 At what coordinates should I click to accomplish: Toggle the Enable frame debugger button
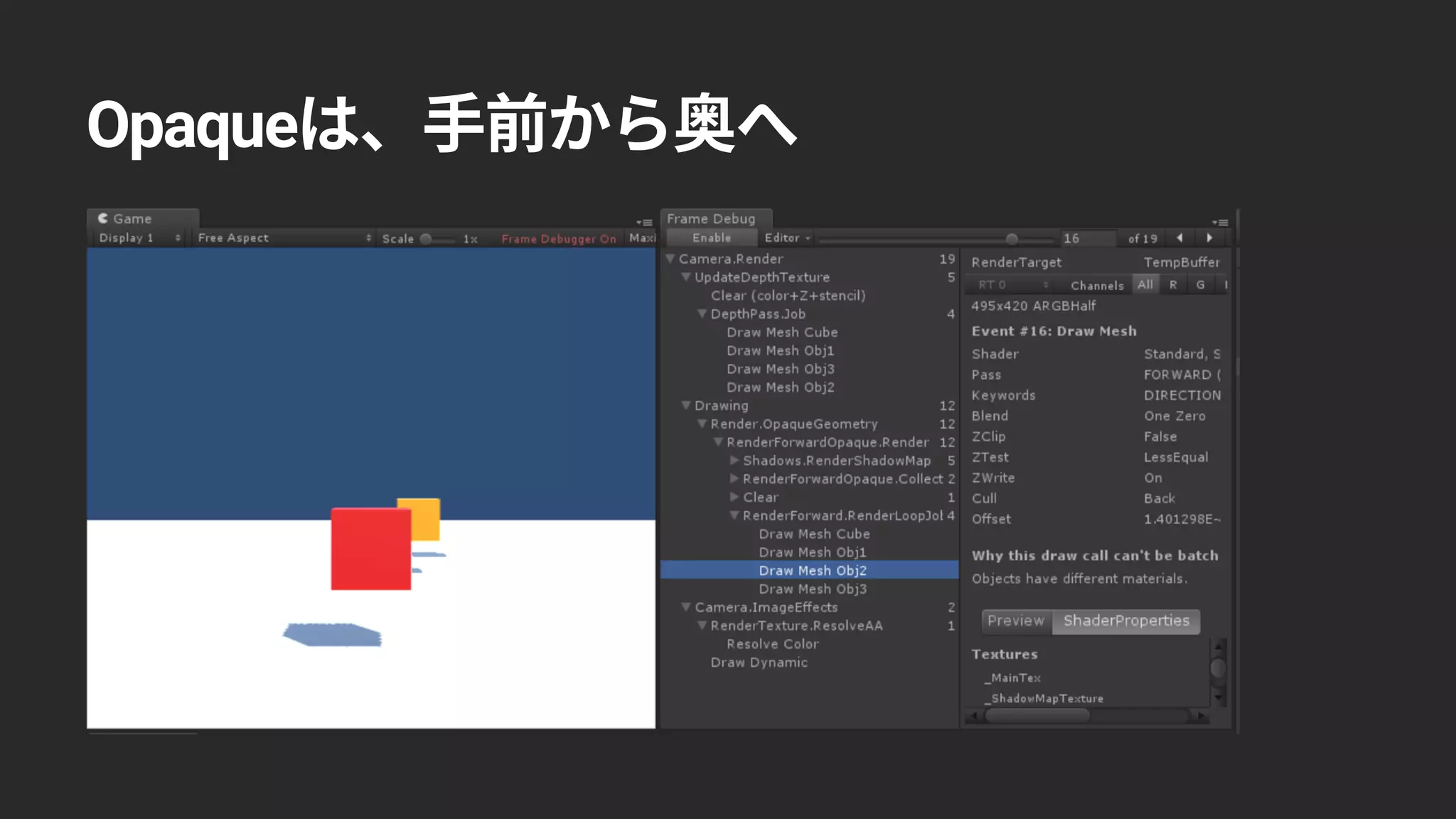coord(711,238)
